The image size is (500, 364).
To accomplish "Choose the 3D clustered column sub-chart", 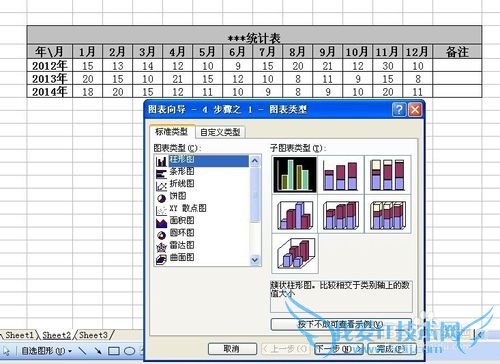I will (295, 214).
